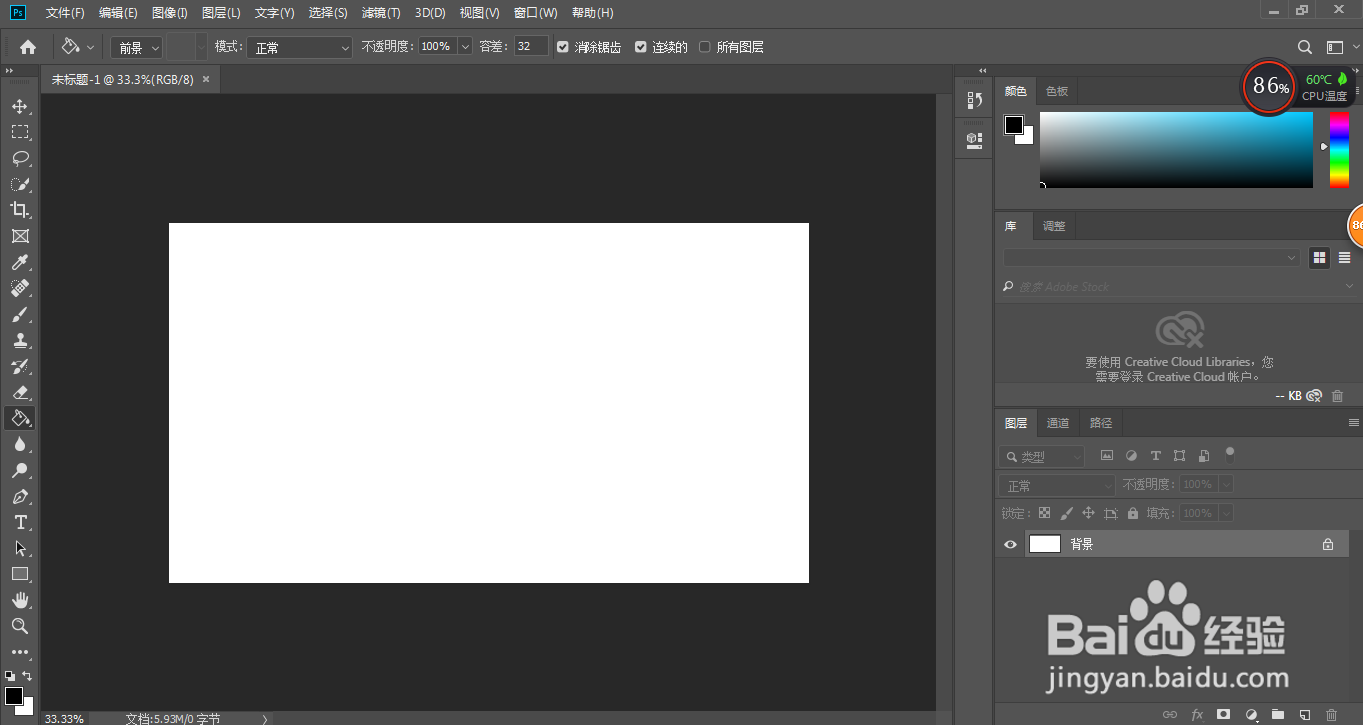Enable the All Layers (所有图层) checkbox
1363x725 pixels.
pos(705,47)
